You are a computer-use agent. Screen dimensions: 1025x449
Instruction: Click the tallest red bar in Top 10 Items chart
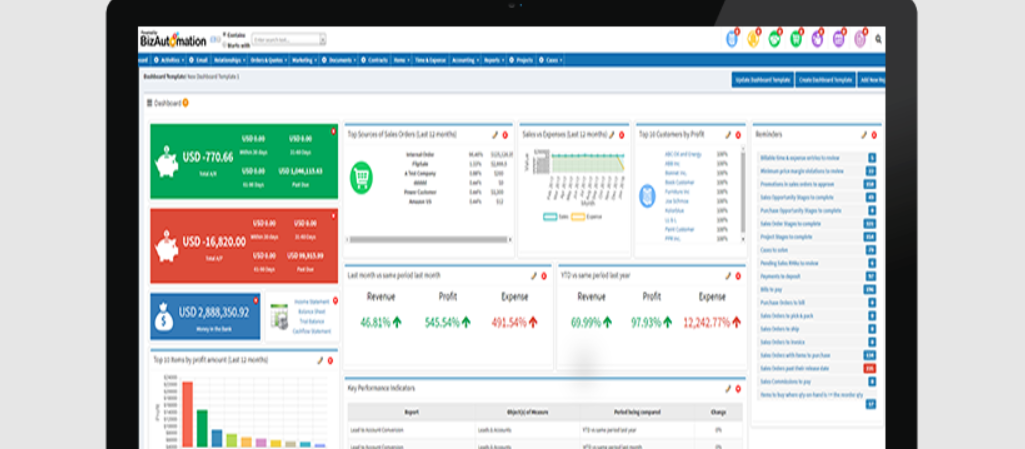188,414
